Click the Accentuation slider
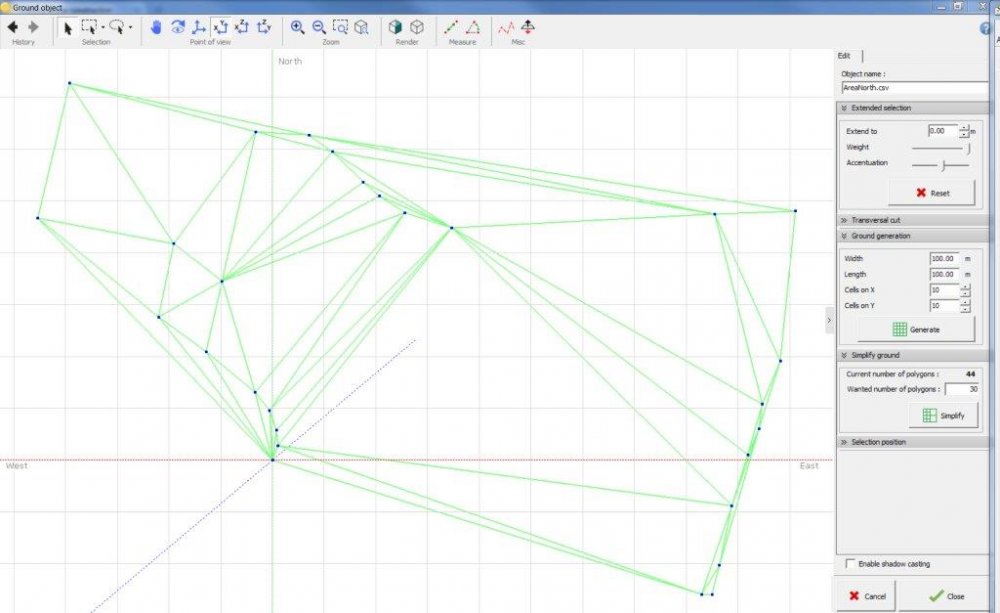Viewport: 1000px width, 613px height. [942, 164]
